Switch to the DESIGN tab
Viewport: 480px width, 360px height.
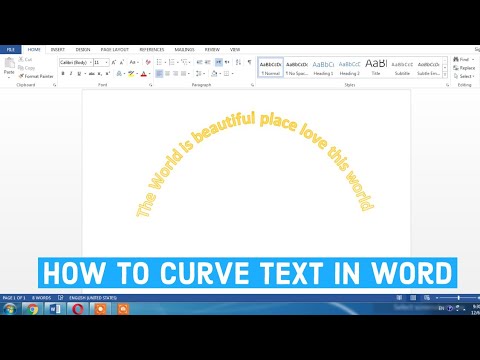click(83, 49)
